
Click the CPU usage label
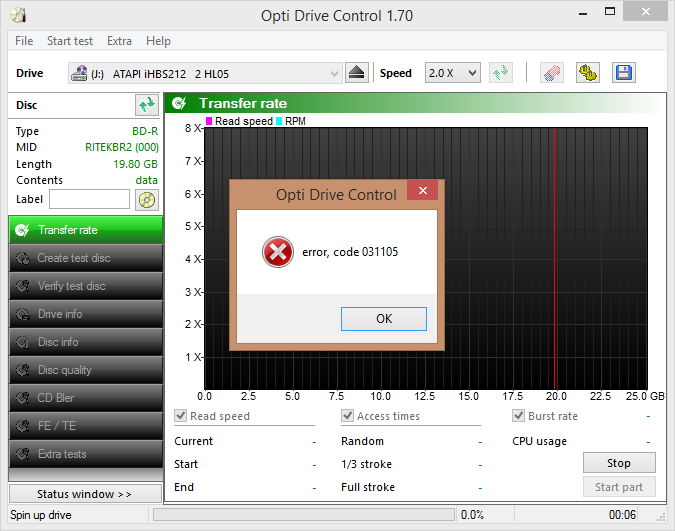[539, 441]
